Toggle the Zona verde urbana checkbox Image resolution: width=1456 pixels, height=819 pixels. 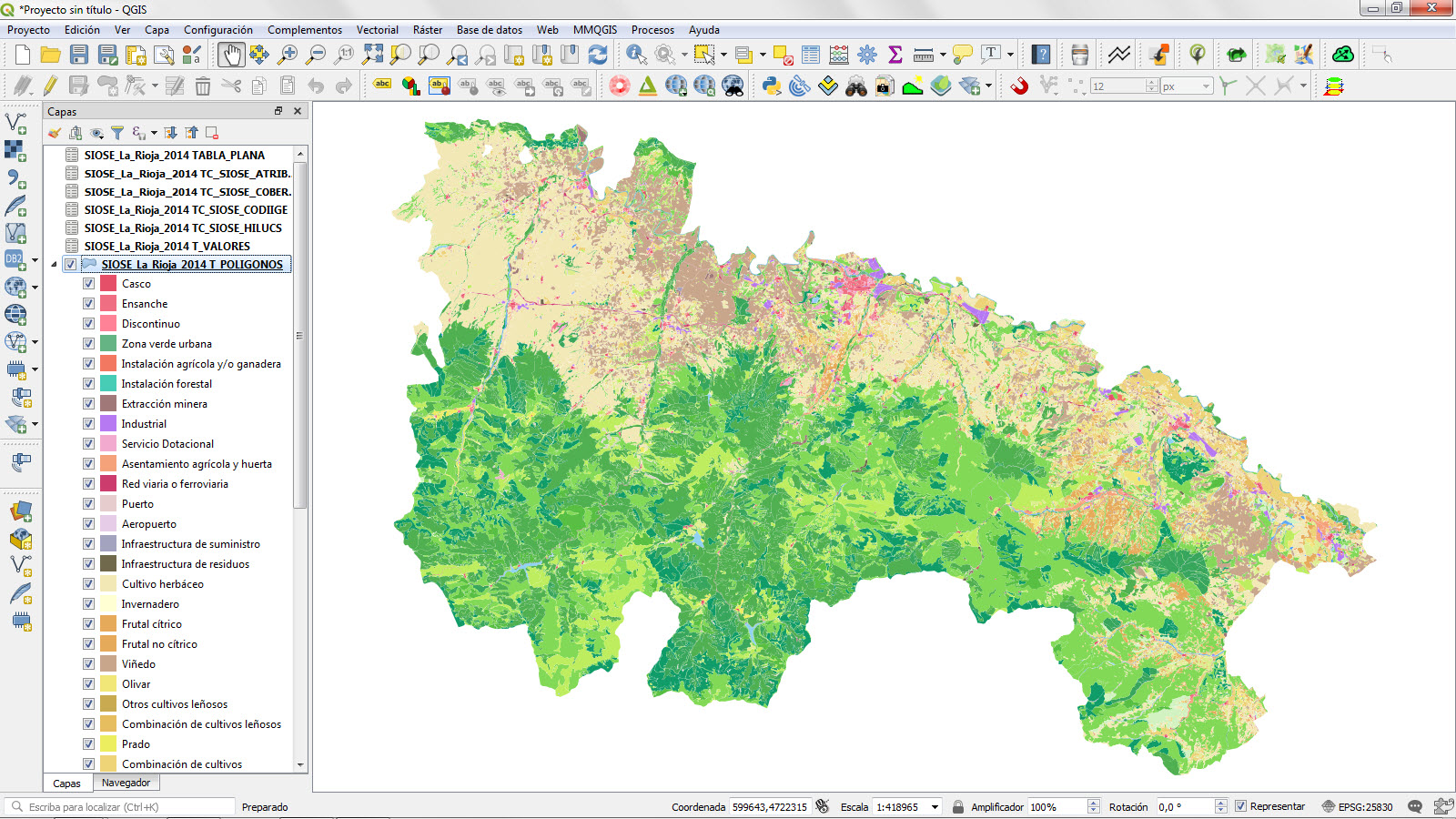click(x=88, y=344)
